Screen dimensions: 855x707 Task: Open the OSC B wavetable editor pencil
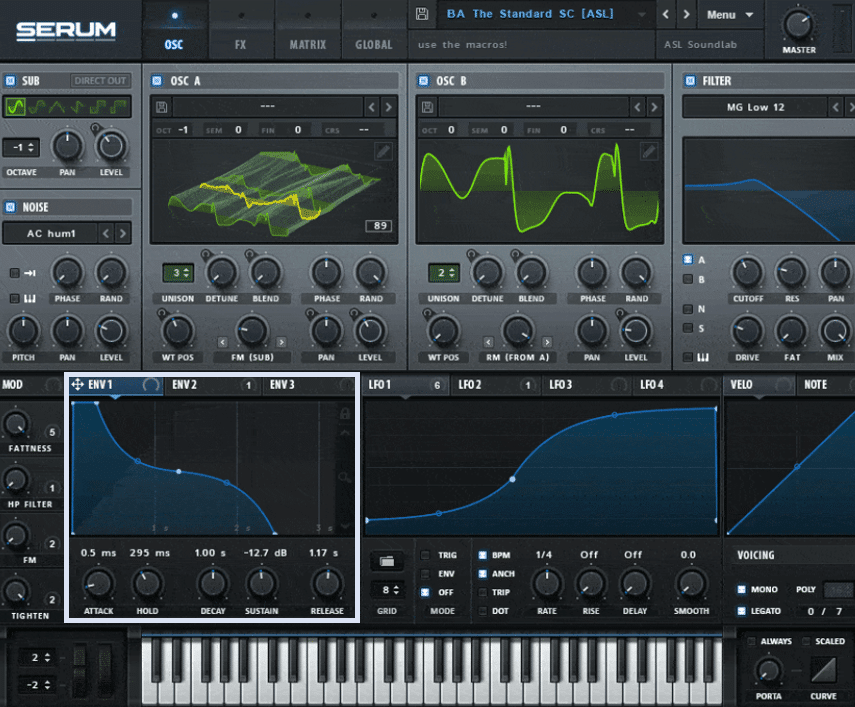click(649, 151)
